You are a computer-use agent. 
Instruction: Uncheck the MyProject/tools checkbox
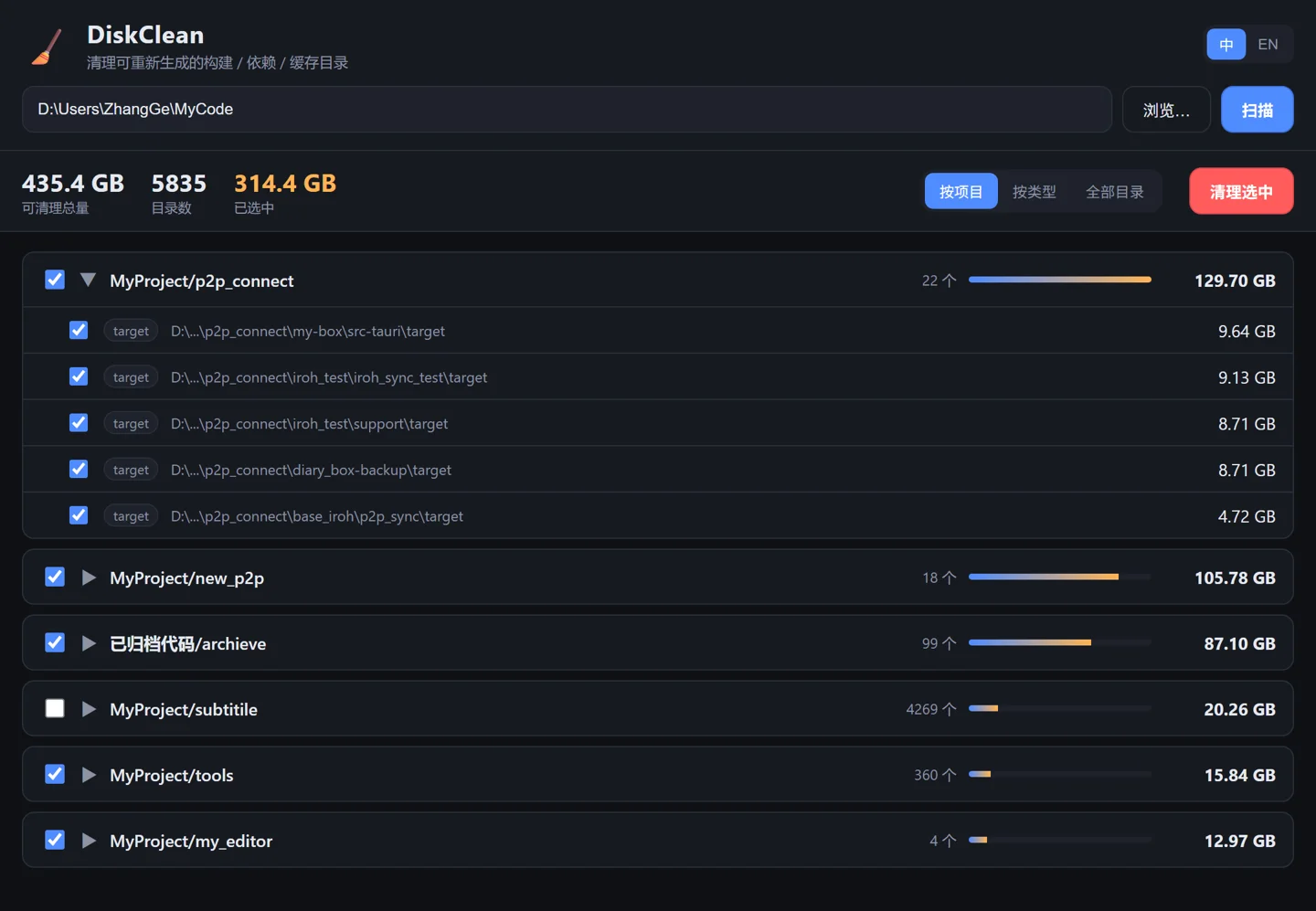coord(55,774)
